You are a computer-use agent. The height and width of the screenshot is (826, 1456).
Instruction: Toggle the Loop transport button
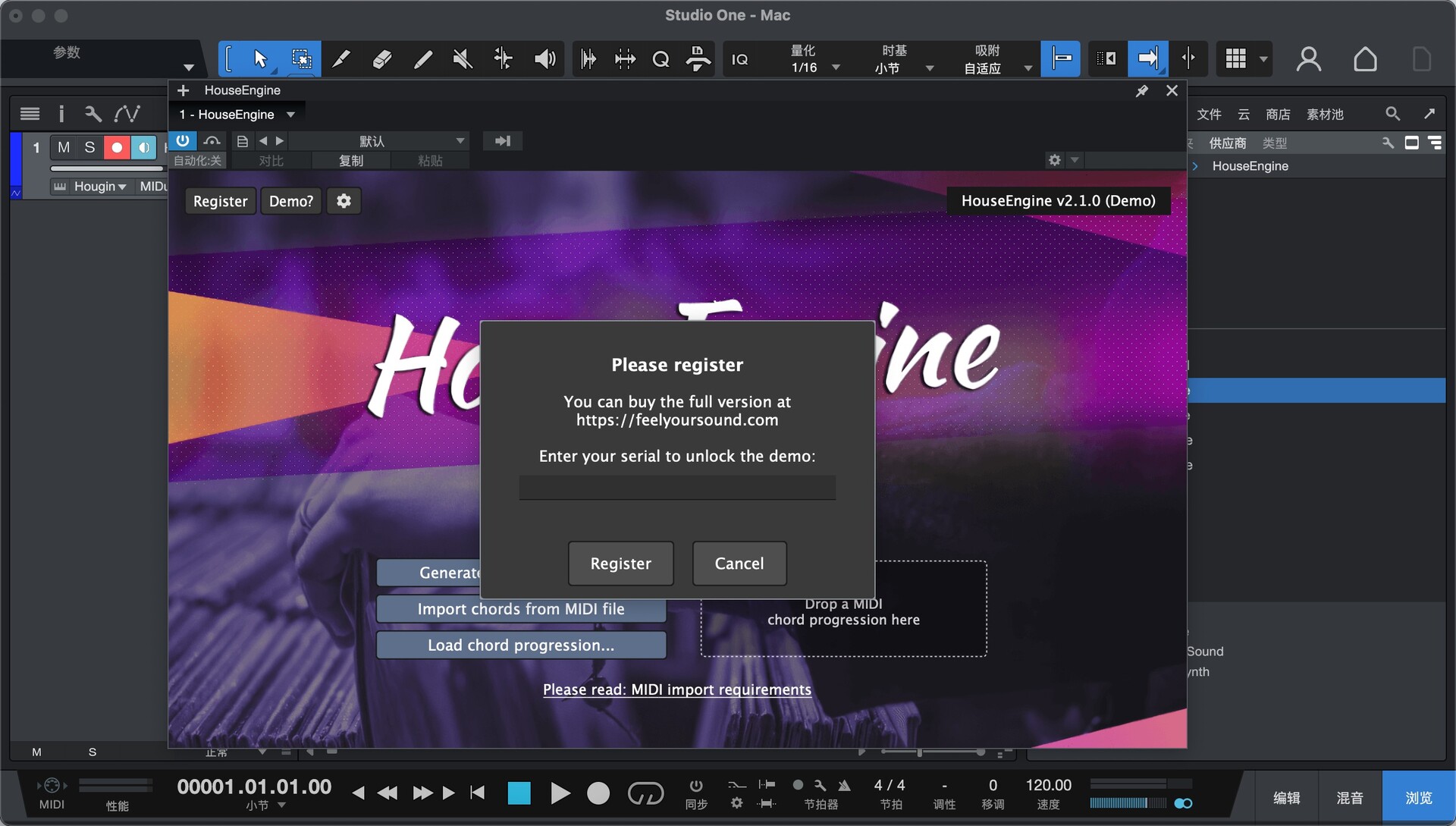[645, 793]
